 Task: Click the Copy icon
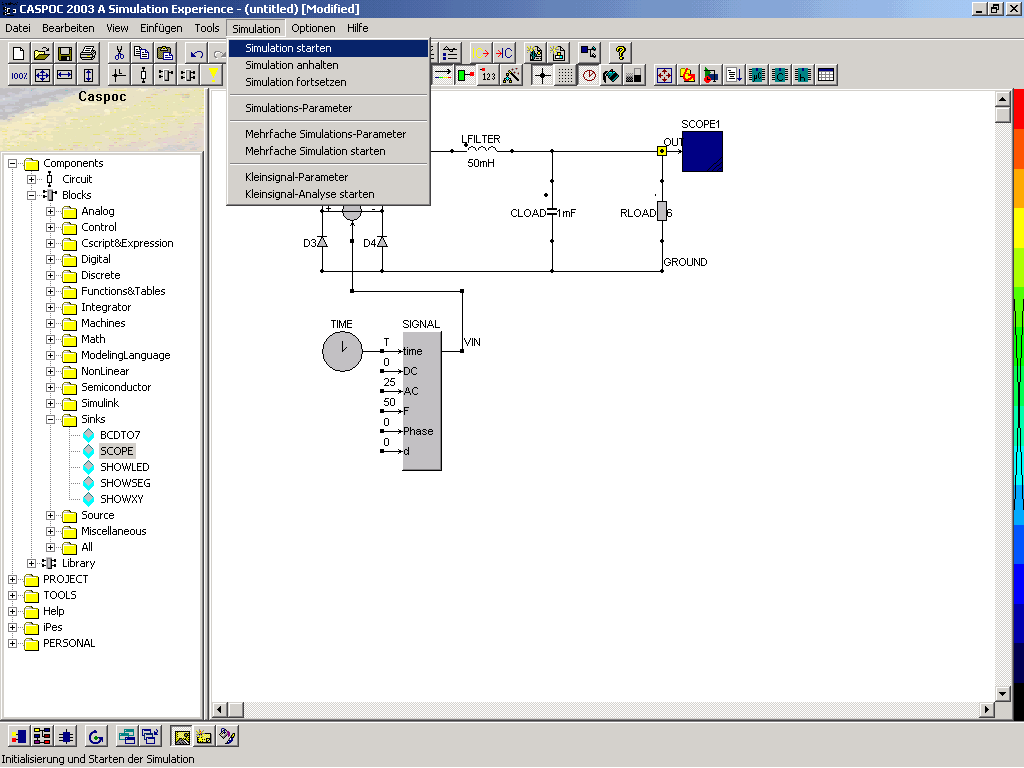click(x=142, y=54)
